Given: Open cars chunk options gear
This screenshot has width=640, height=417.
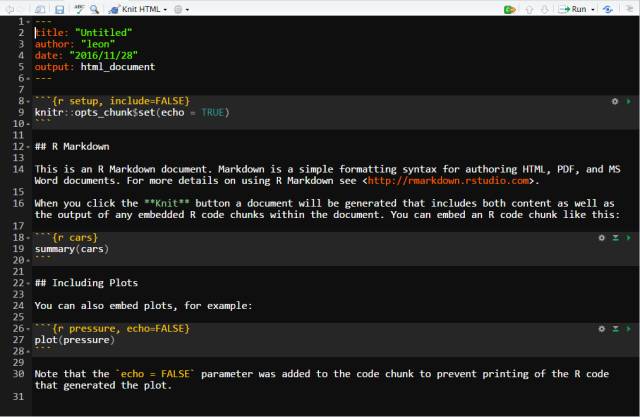Looking at the screenshot, I should pyautogui.click(x=602, y=237).
